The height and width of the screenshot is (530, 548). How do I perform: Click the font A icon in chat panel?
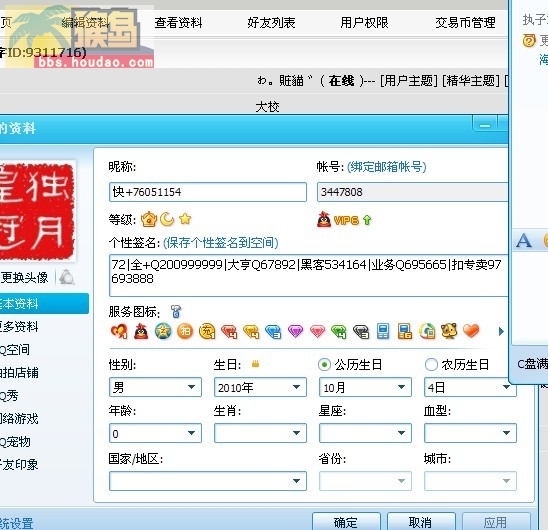524,241
